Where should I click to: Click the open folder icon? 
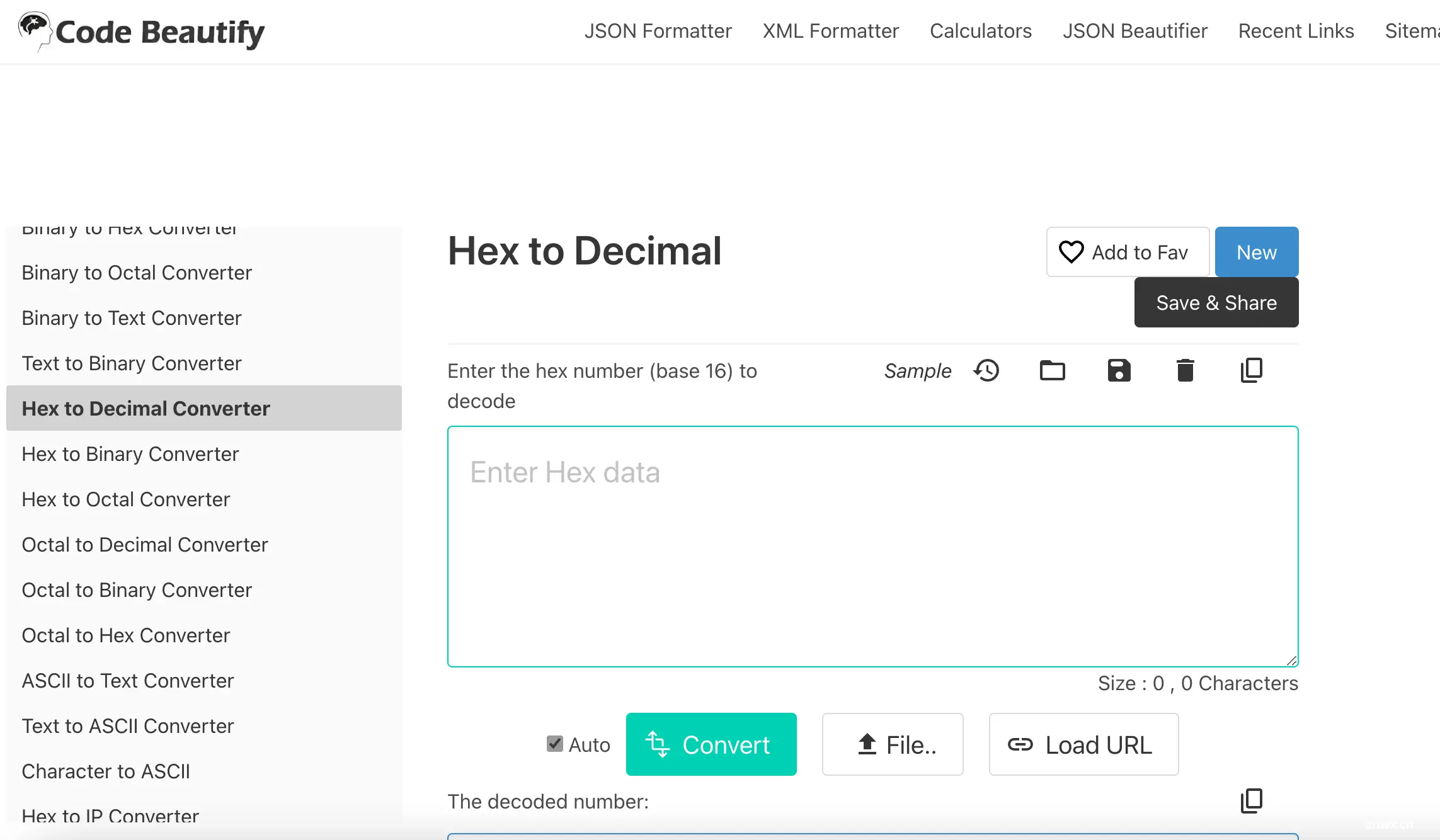(1053, 371)
